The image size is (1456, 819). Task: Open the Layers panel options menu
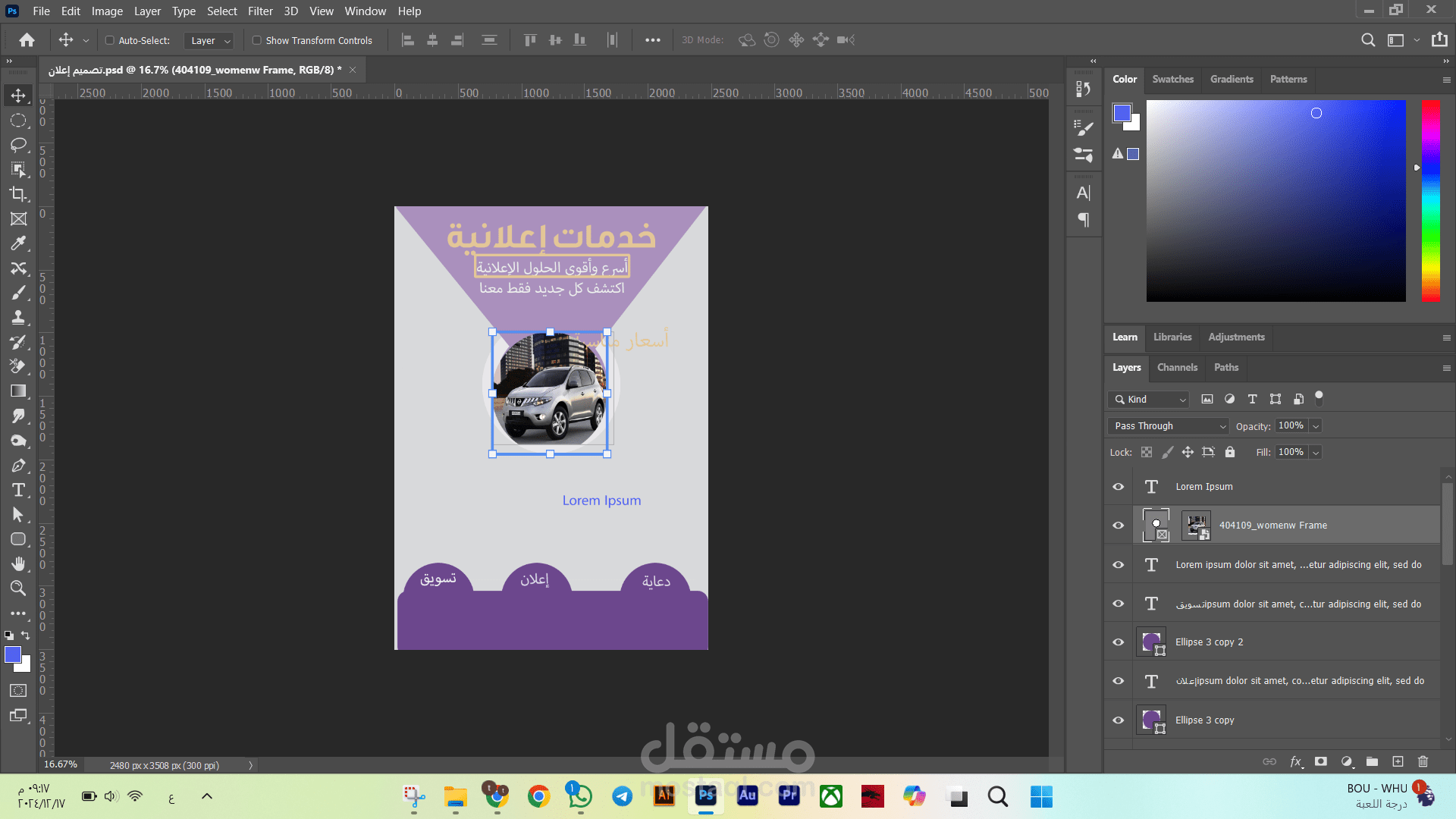click(1446, 368)
